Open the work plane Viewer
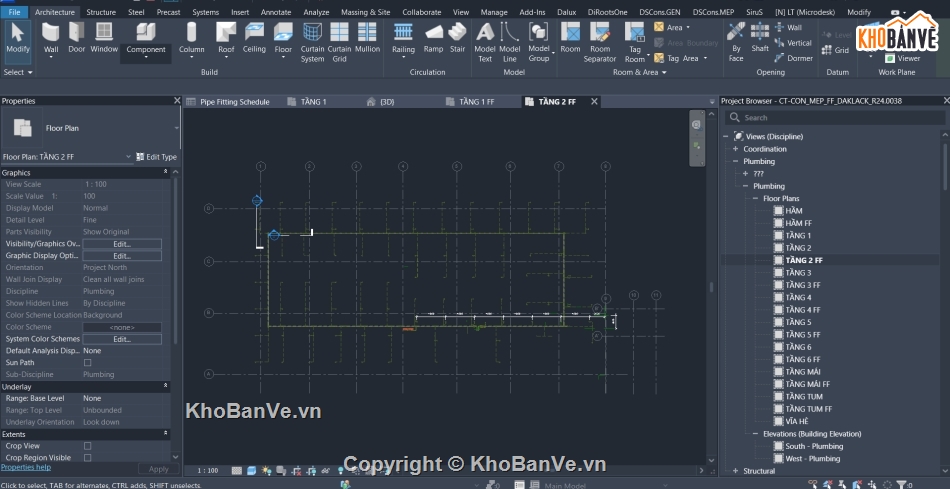950x489 pixels. [x=902, y=58]
